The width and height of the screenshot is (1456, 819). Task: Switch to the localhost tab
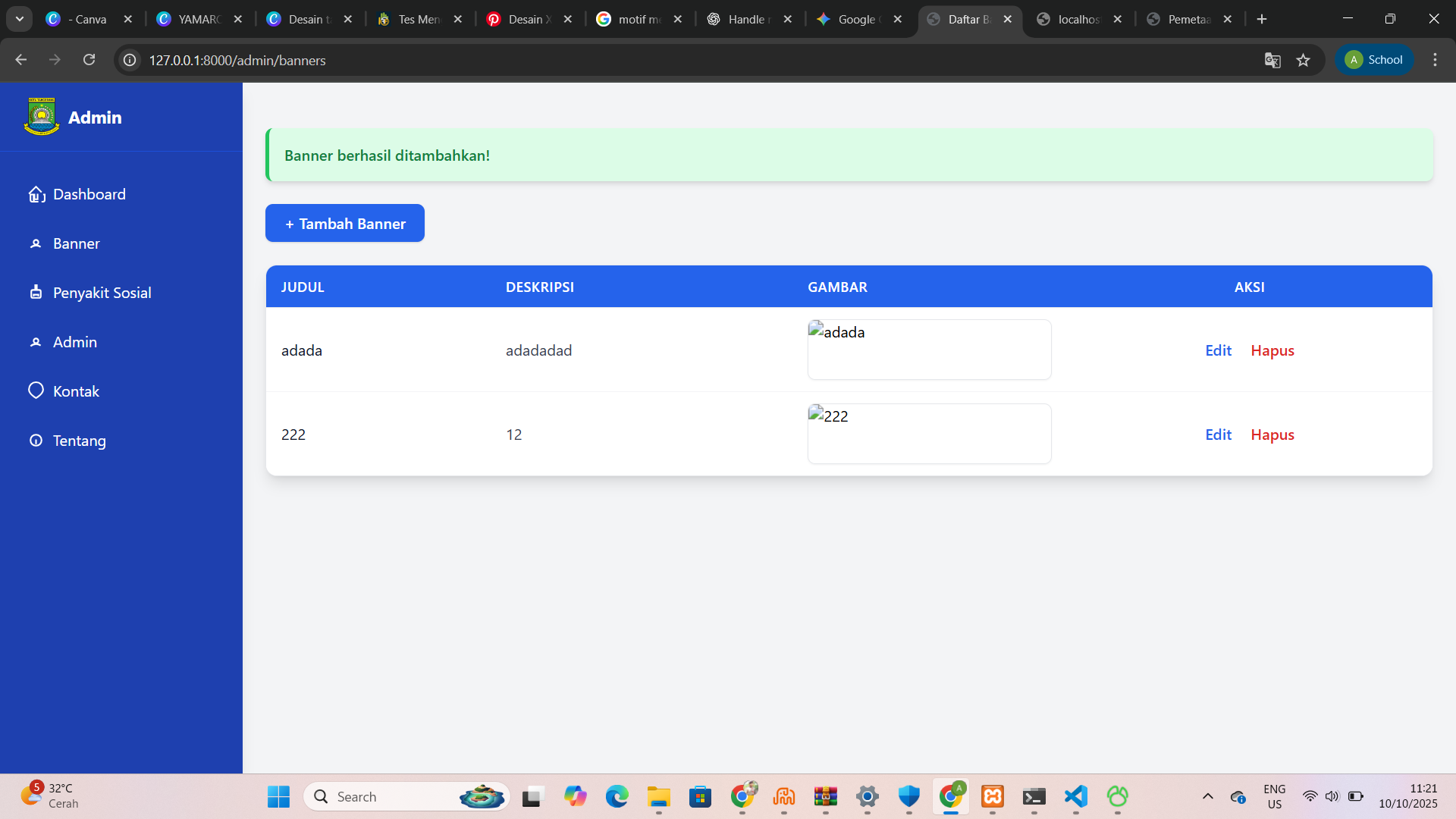(1078, 19)
